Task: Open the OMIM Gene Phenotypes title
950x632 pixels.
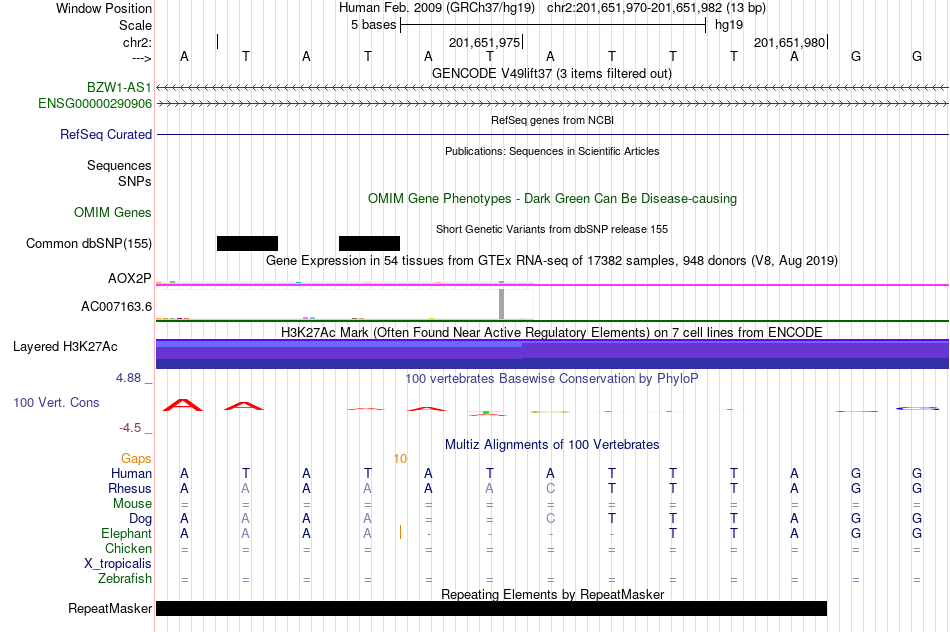Action: point(552,199)
